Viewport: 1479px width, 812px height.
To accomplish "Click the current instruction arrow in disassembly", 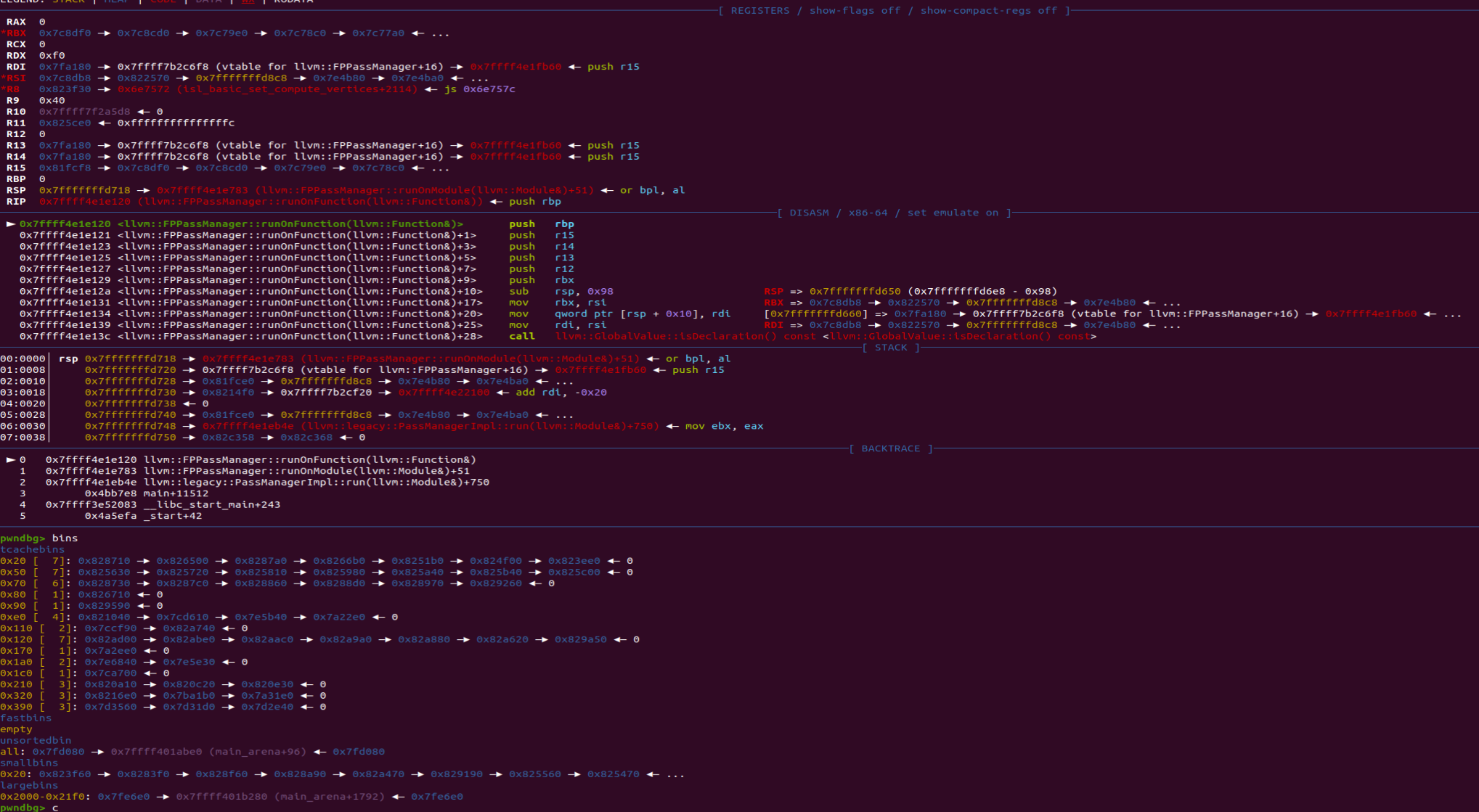I will coord(11,224).
